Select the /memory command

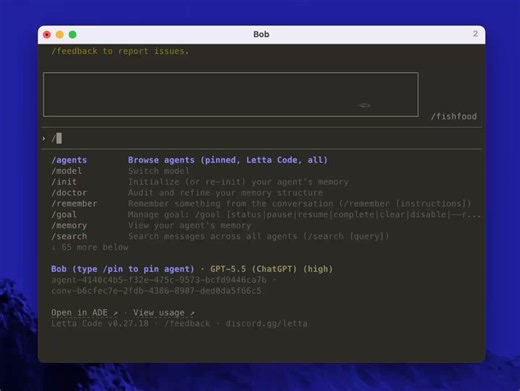point(69,225)
